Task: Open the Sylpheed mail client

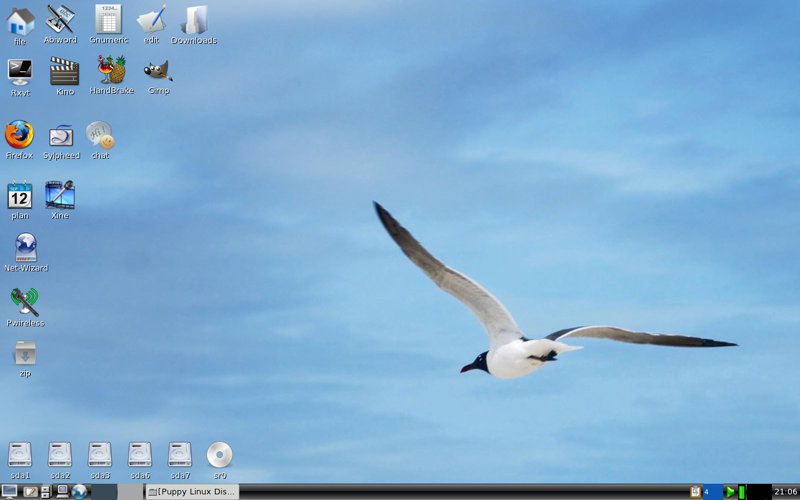Action: [x=61, y=135]
